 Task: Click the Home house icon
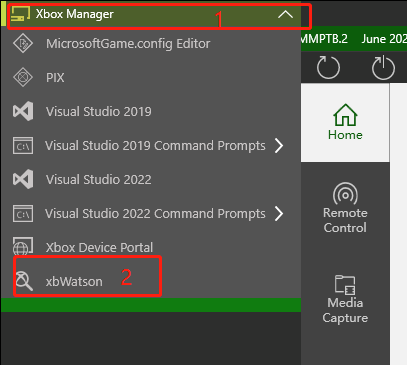(x=345, y=115)
